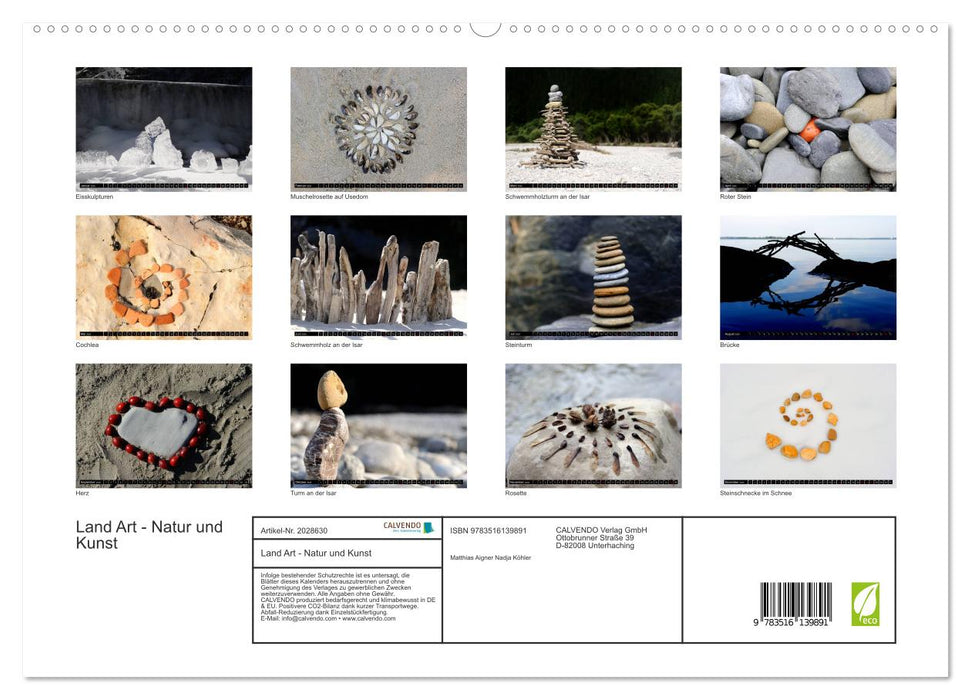The height and width of the screenshot is (700, 971).
Task: Select the Steinschnecke im Schnee image
Action: tap(807, 424)
